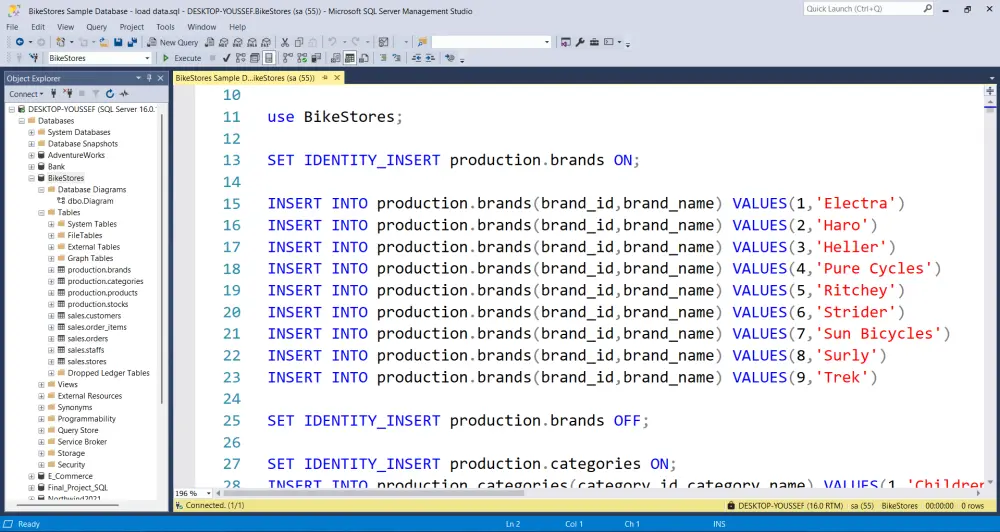Click the DAX query icon
Image resolution: width=1000 pixels, height=532 pixels.
(265, 42)
